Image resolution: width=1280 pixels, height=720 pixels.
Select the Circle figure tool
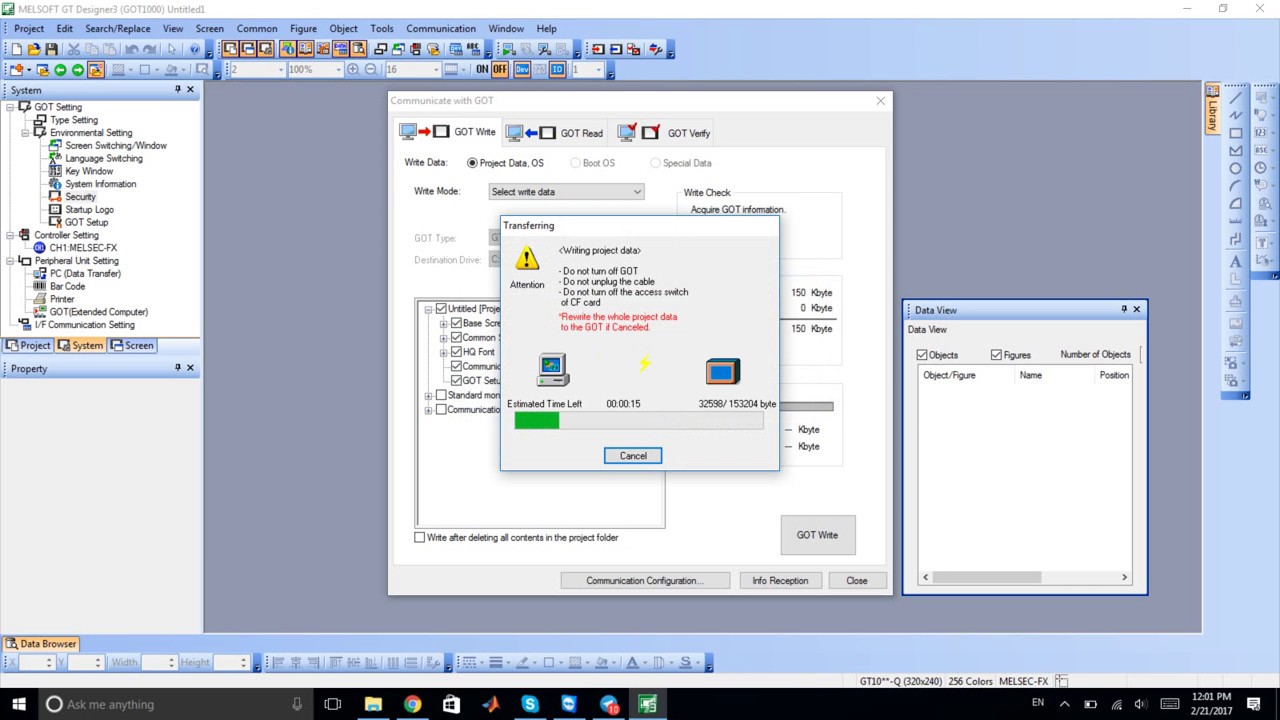pos(1235,168)
